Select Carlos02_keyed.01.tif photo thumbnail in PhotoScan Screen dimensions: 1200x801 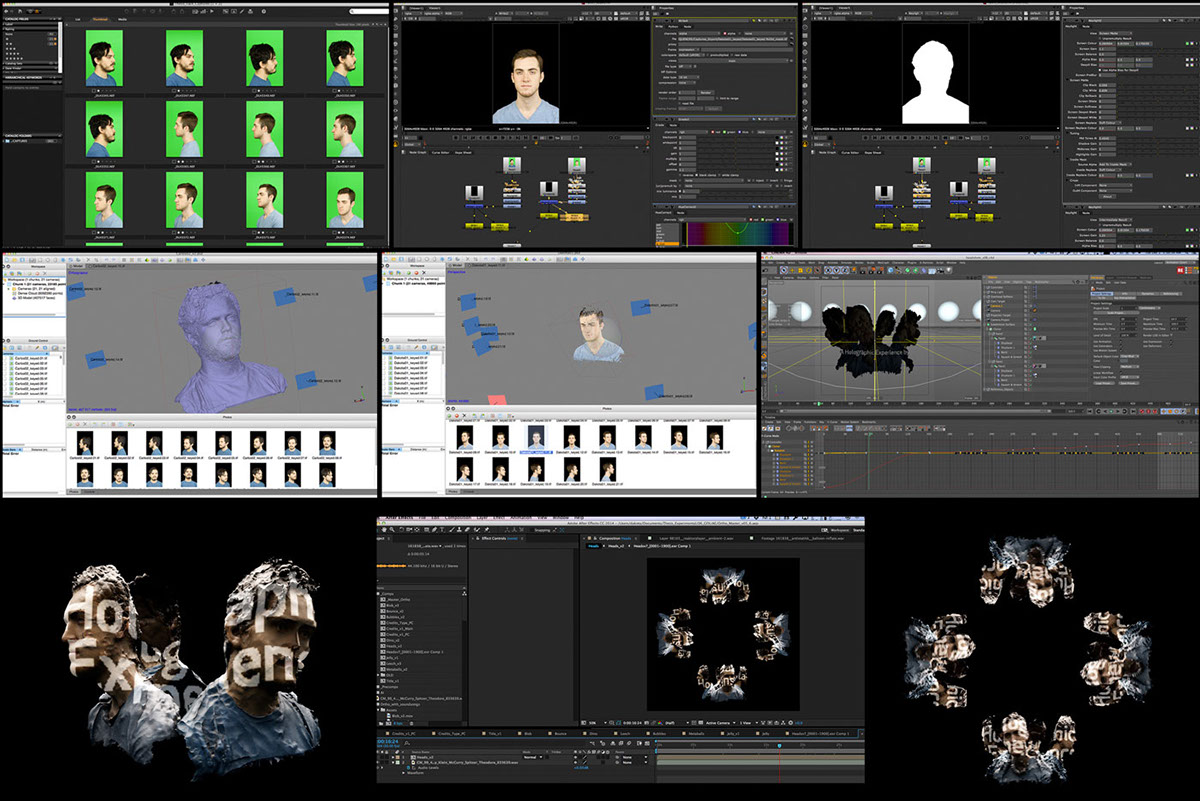pos(85,443)
